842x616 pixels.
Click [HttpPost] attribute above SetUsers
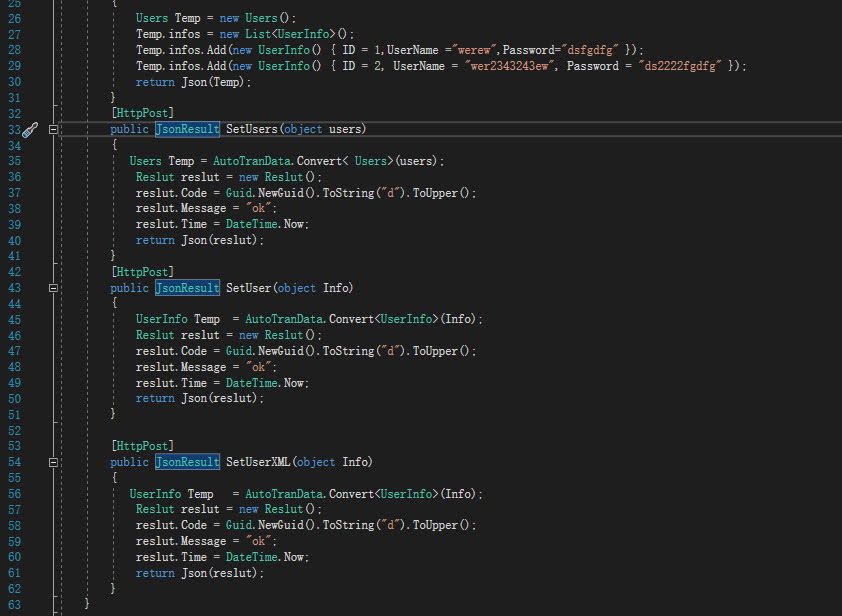(x=142, y=114)
